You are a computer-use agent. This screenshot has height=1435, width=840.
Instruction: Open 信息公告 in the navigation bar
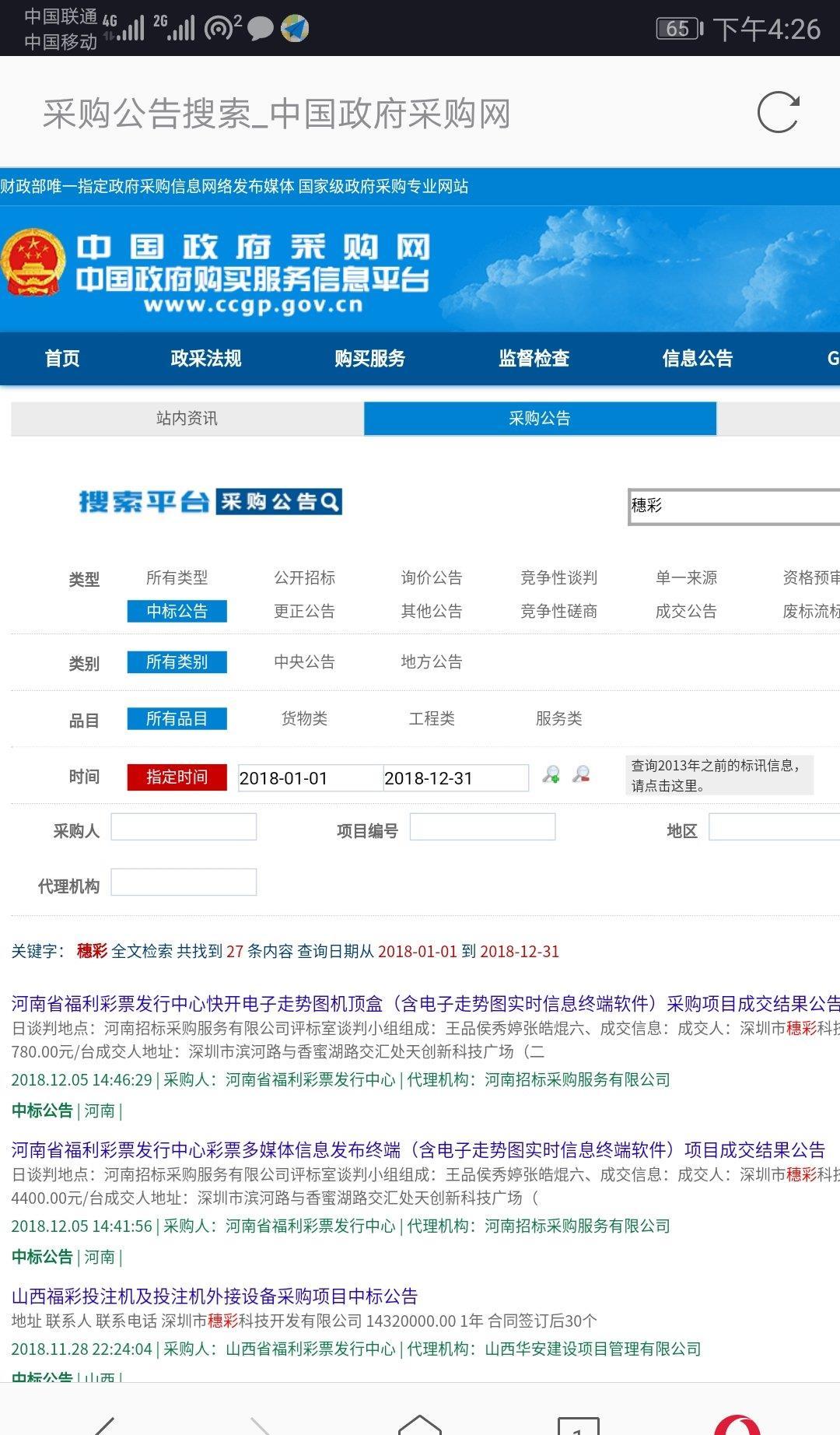click(698, 359)
